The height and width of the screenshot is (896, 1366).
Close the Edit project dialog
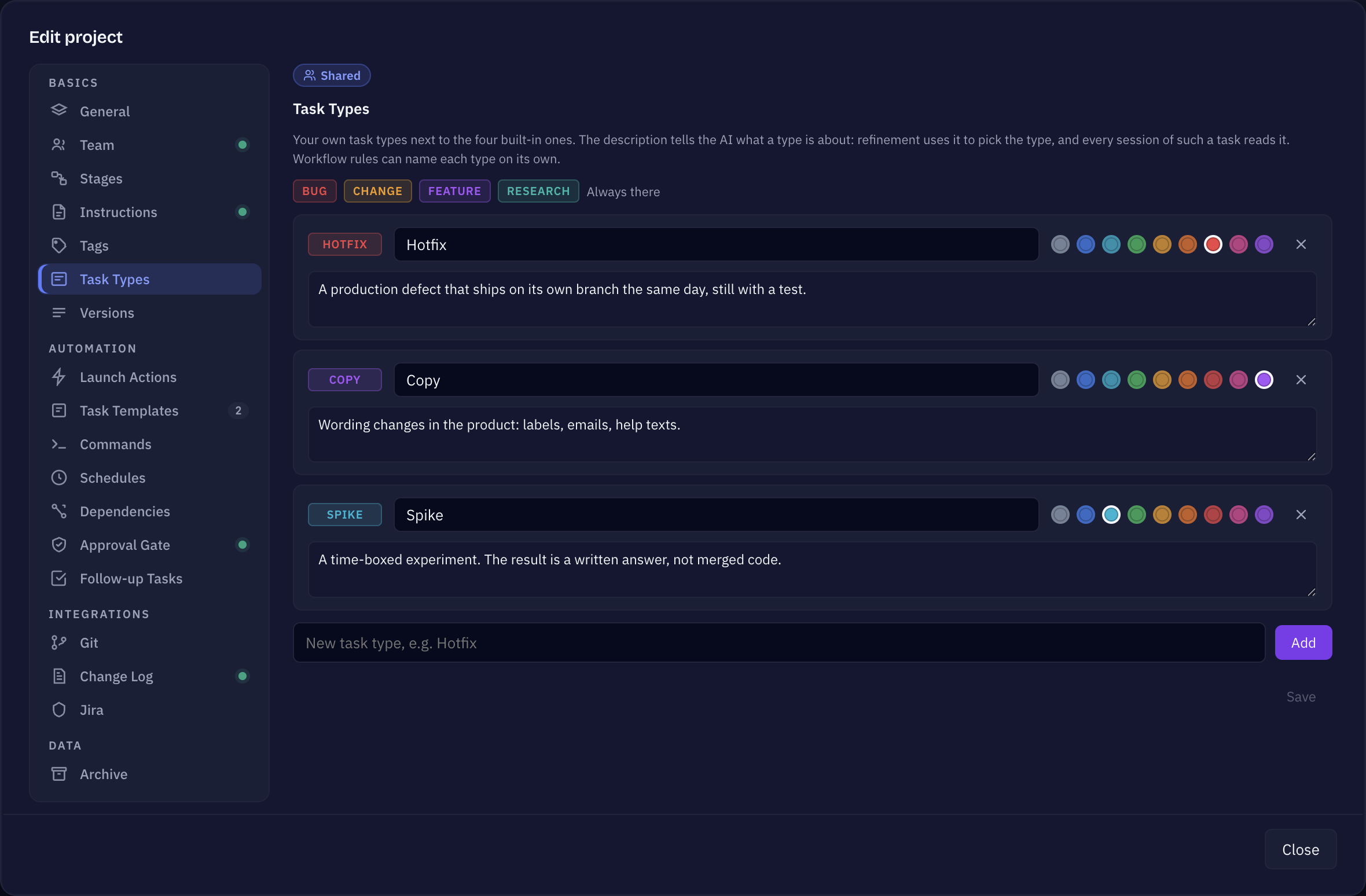1300,849
